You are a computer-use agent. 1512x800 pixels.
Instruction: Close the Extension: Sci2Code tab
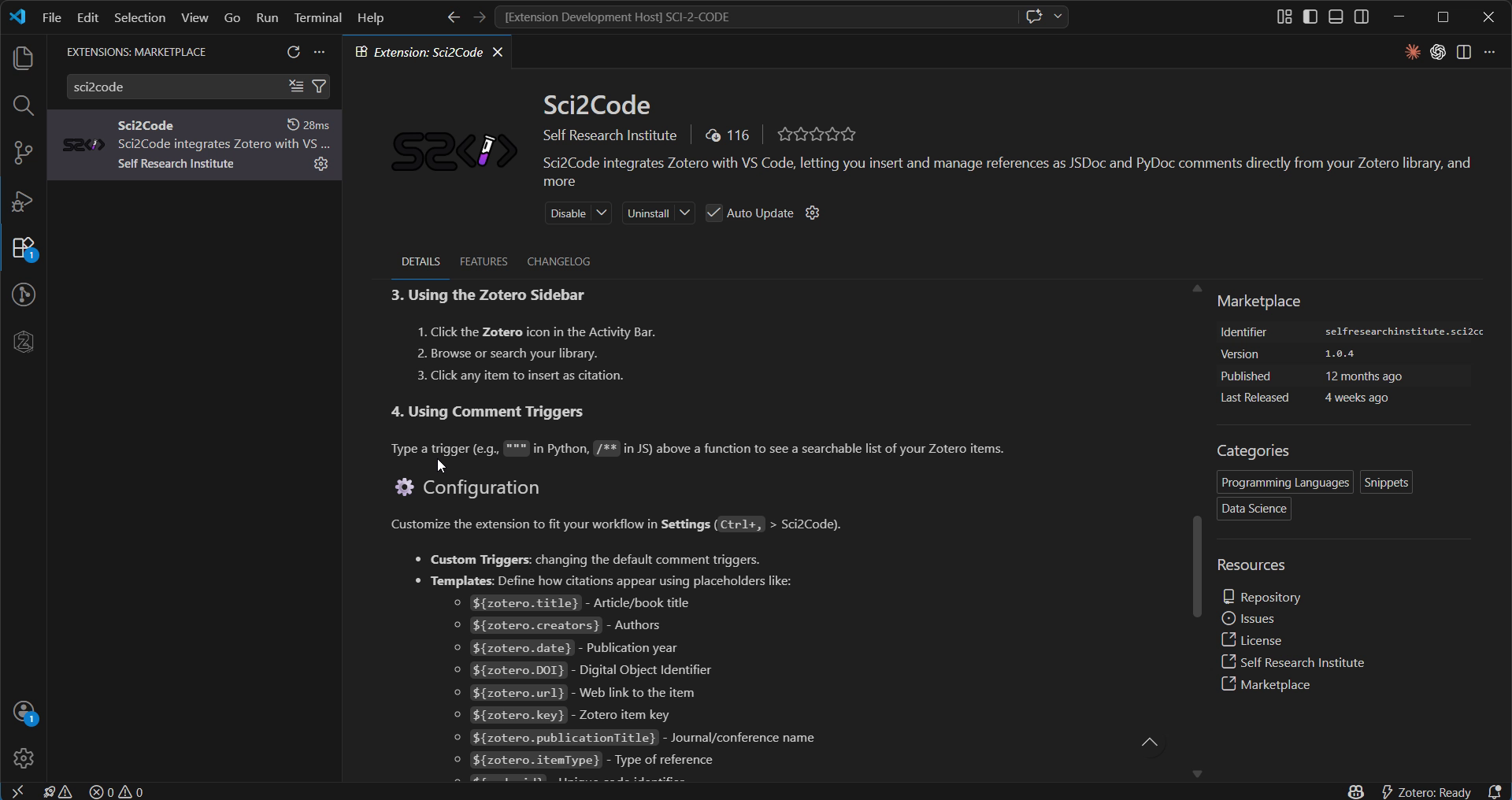tap(498, 52)
